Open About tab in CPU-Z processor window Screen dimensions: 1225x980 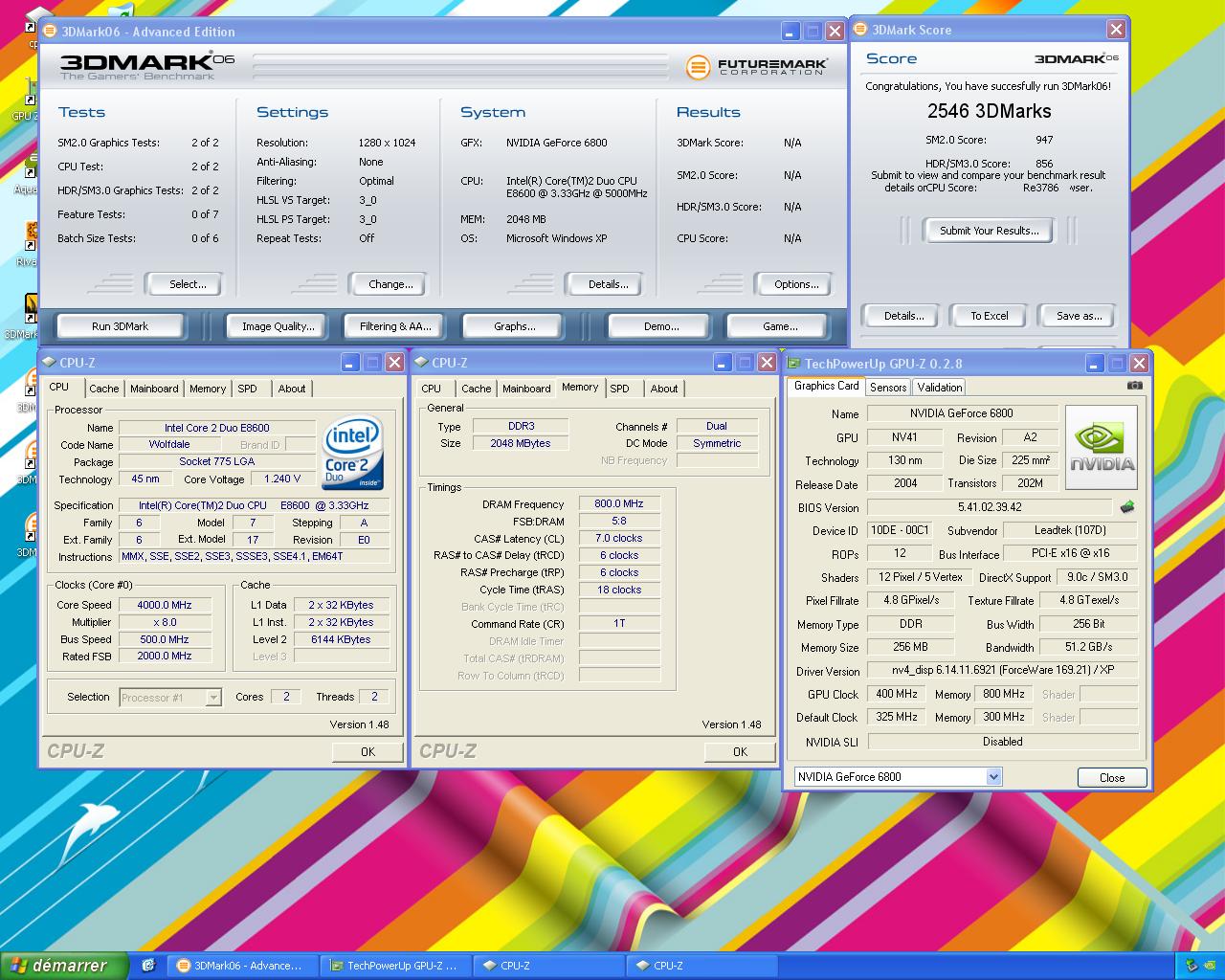click(x=292, y=389)
